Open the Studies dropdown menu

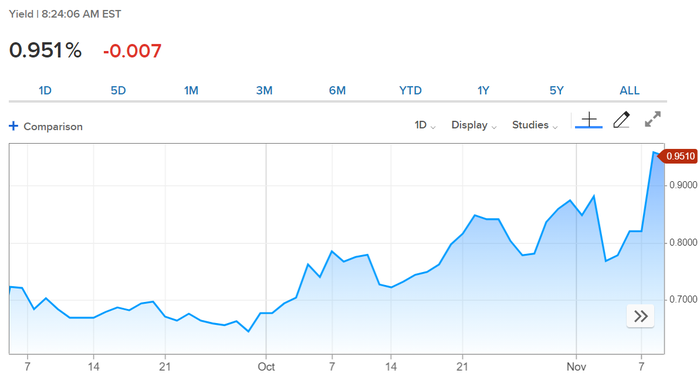[x=535, y=125]
